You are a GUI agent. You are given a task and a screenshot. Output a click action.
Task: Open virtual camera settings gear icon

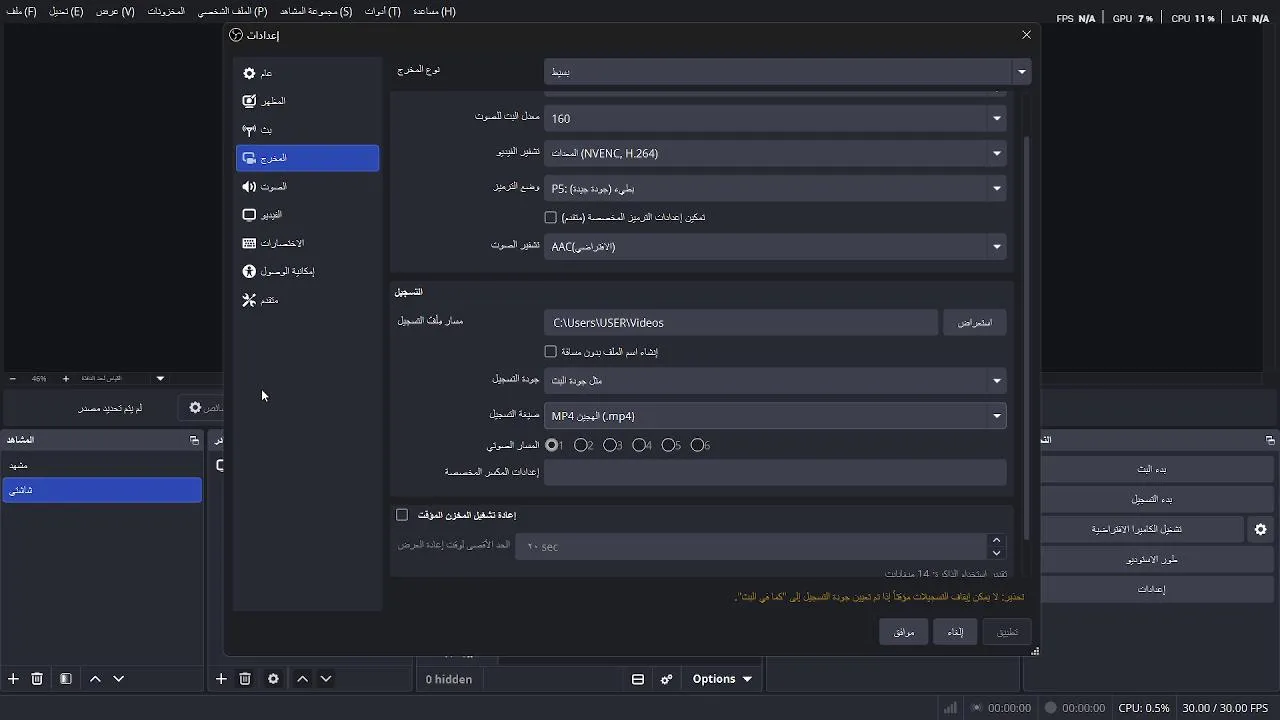tap(1260, 529)
